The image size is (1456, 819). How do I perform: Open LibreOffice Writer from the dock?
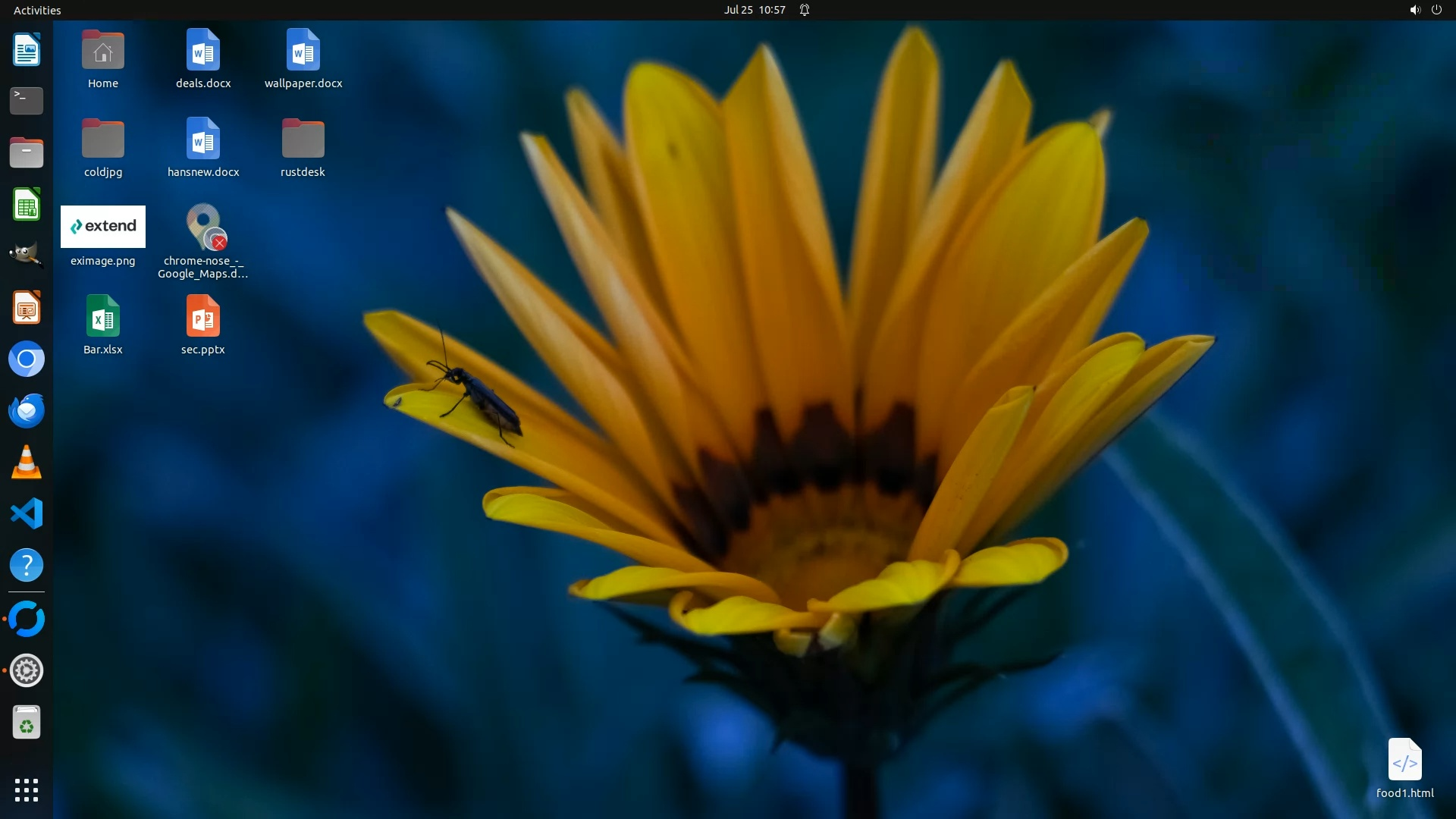pos(27,50)
